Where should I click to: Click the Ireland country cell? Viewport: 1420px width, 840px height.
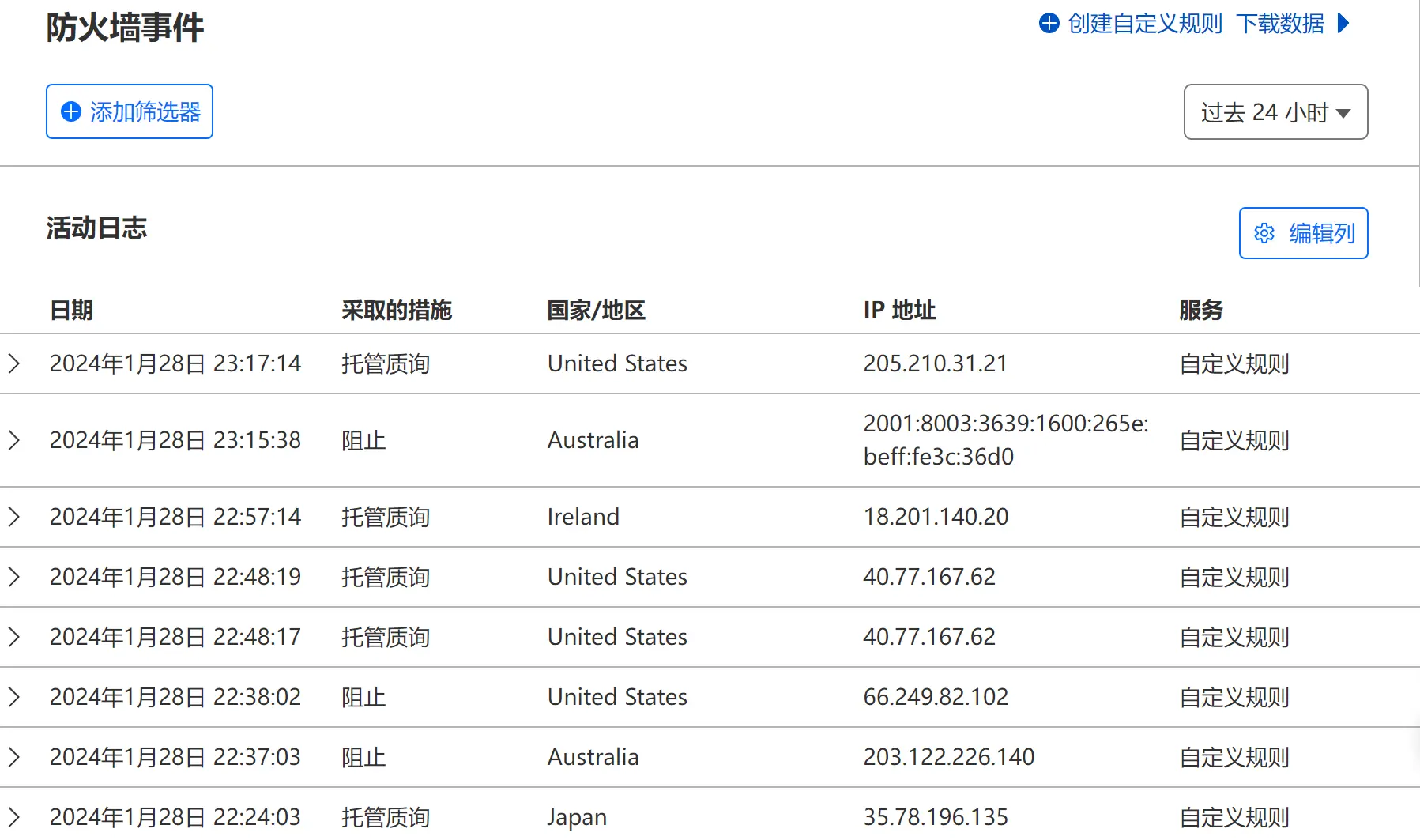583,517
